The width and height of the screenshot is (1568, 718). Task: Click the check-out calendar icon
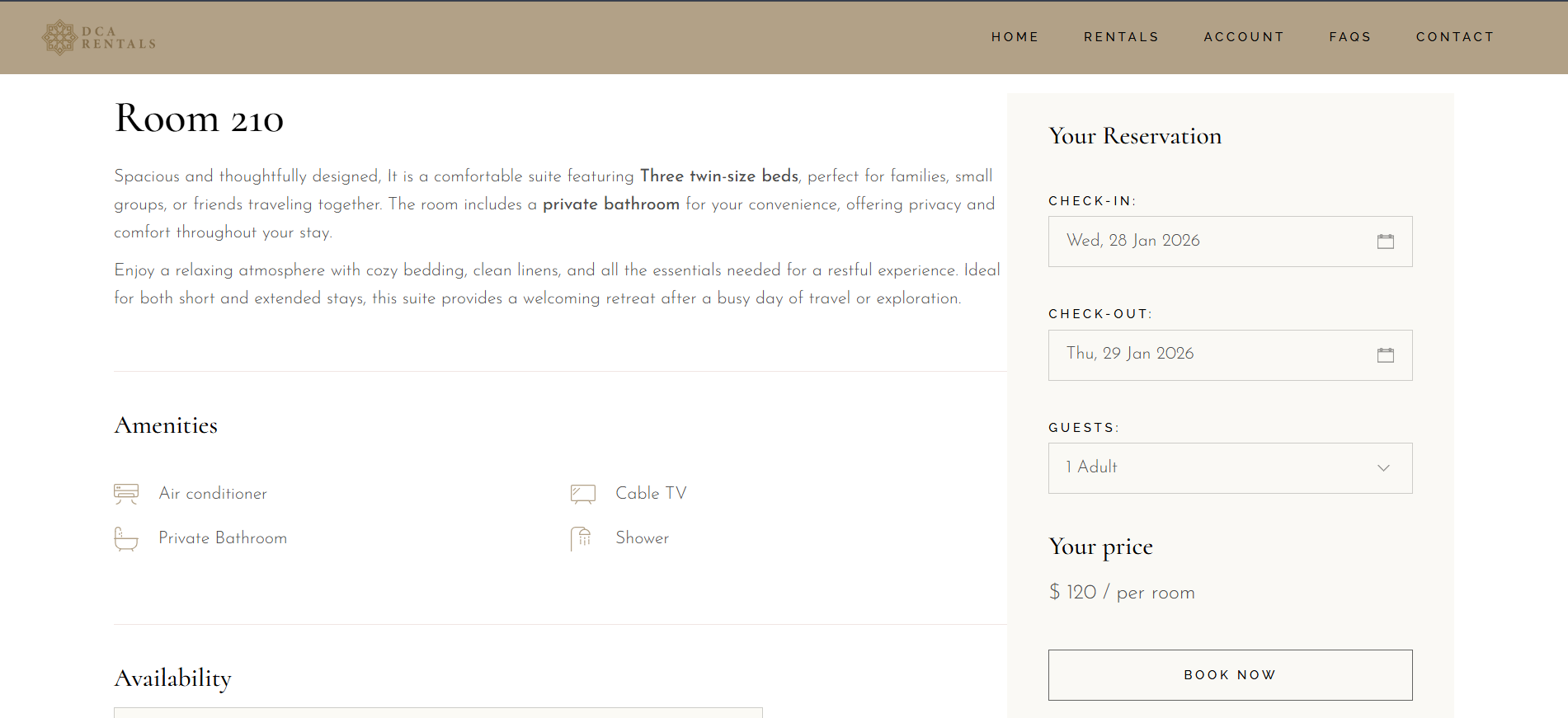coord(1385,355)
